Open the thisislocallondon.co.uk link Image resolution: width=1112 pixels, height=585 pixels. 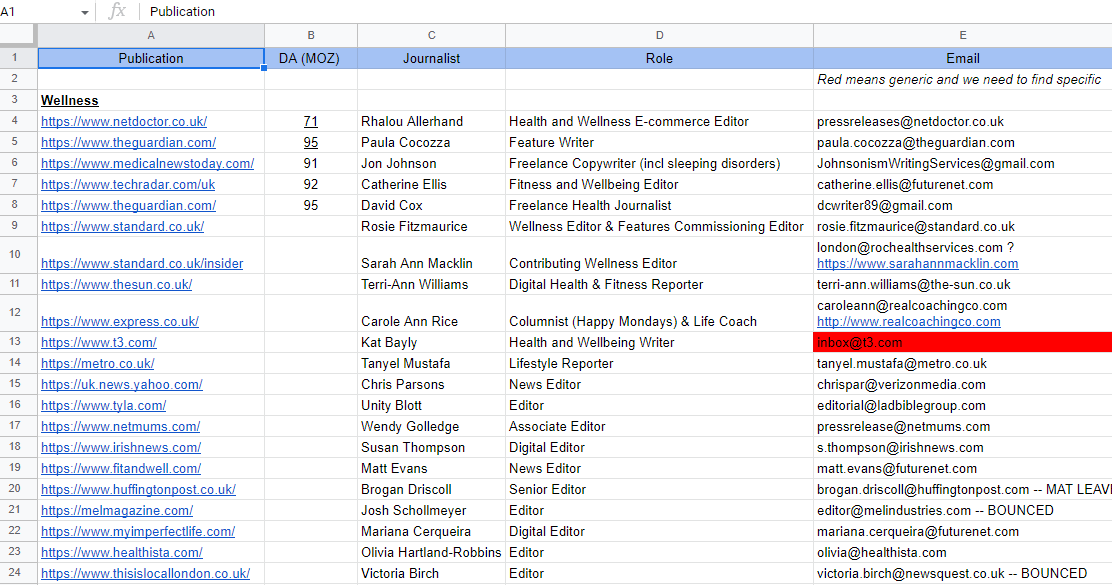(145, 573)
